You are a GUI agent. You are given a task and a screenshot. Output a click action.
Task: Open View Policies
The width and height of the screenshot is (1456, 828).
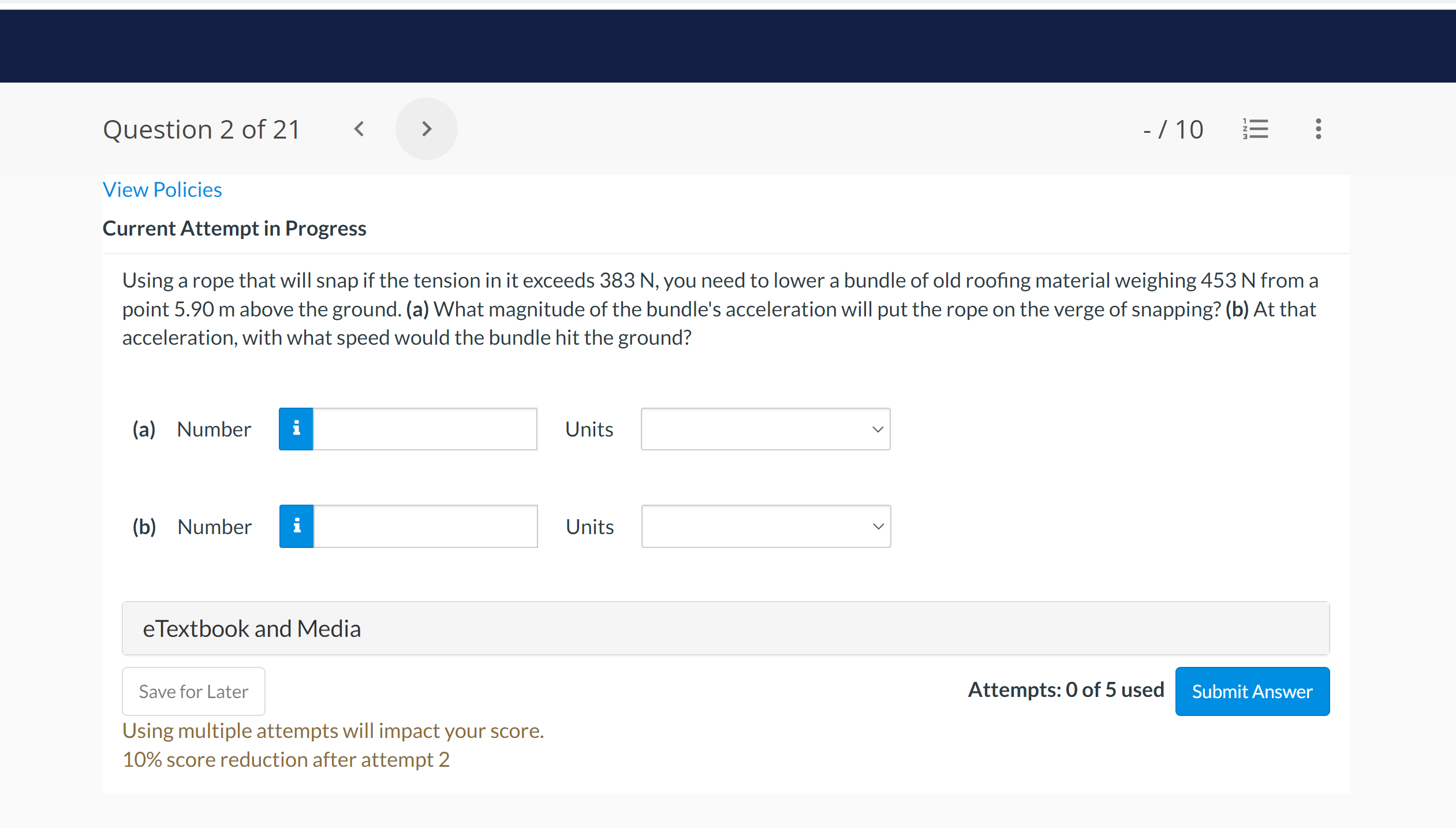(x=162, y=189)
